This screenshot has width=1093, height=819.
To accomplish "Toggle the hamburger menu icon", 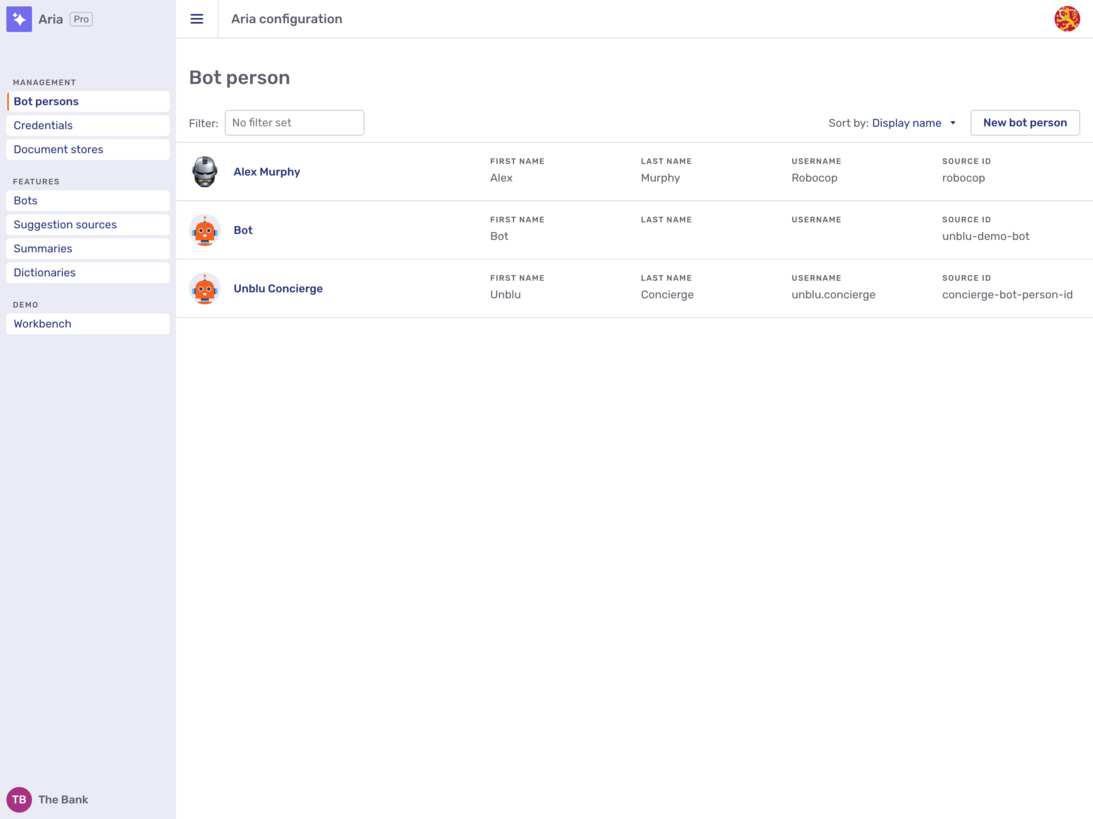I will click(197, 19).
